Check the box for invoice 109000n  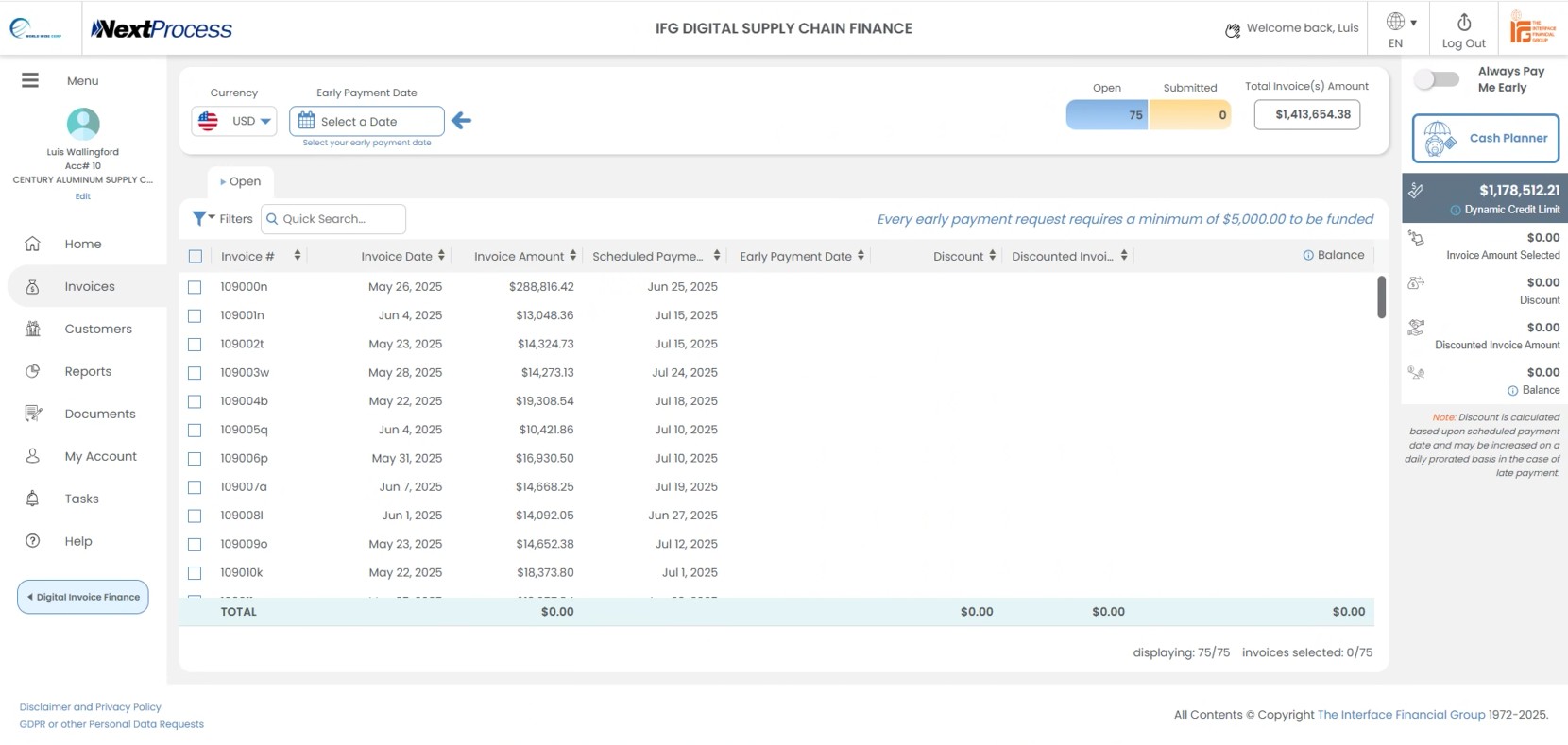[x=195, y=287]
